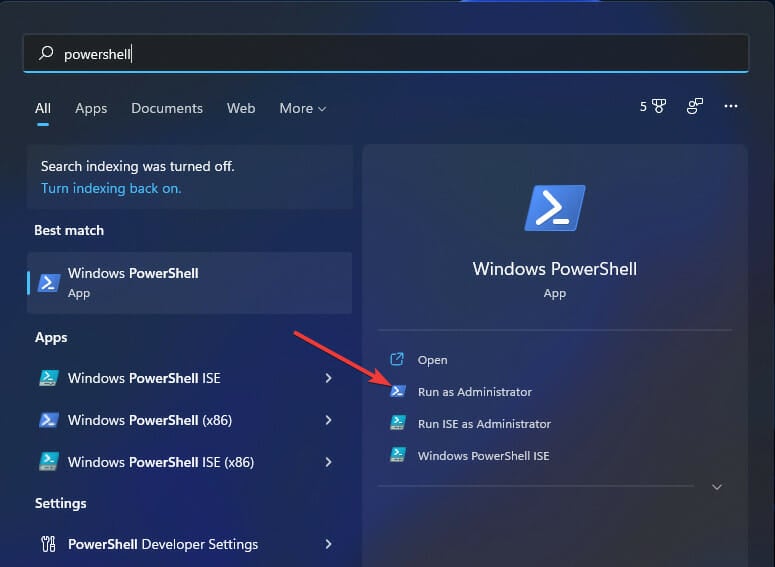775x567 pixels.
Task: Choose Run ISE as Administrator
Action: [484, 424]
